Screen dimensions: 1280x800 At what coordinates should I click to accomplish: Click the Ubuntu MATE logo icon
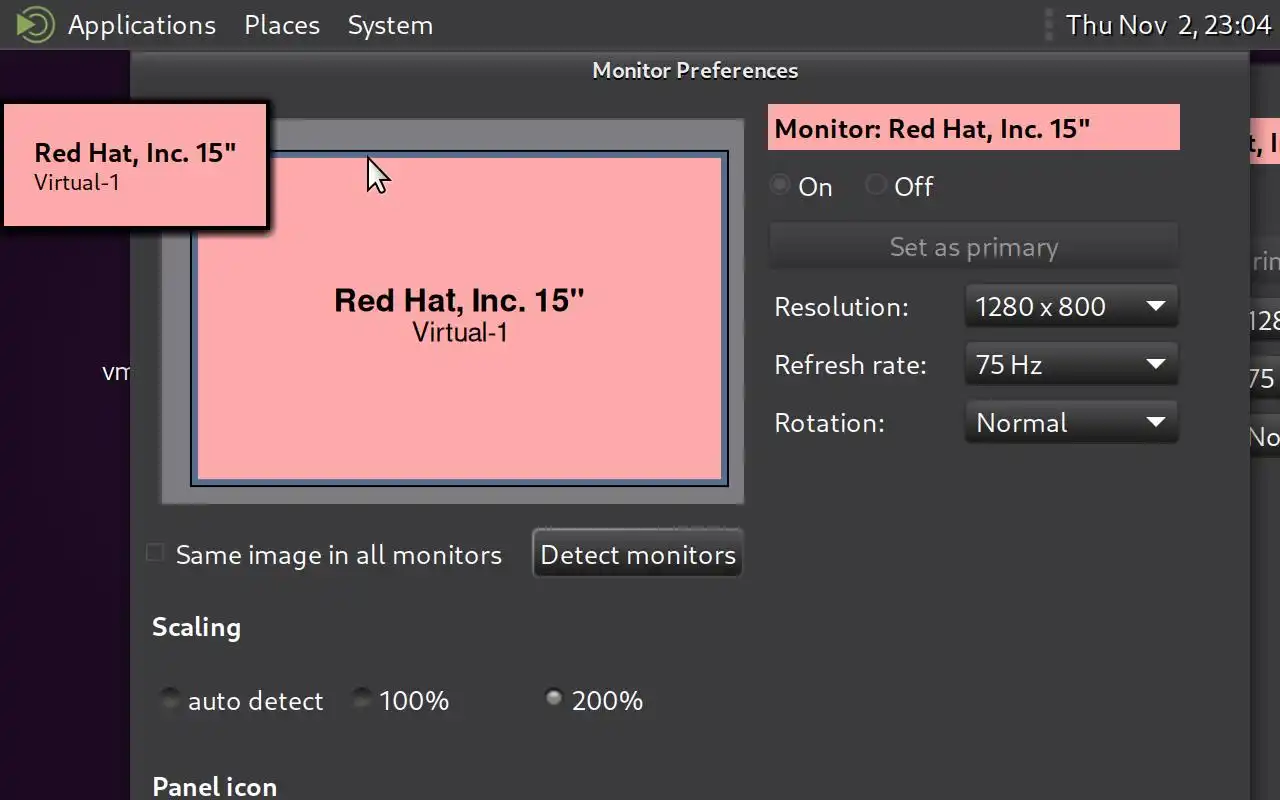pyautogui.click(x=36, y=25)
